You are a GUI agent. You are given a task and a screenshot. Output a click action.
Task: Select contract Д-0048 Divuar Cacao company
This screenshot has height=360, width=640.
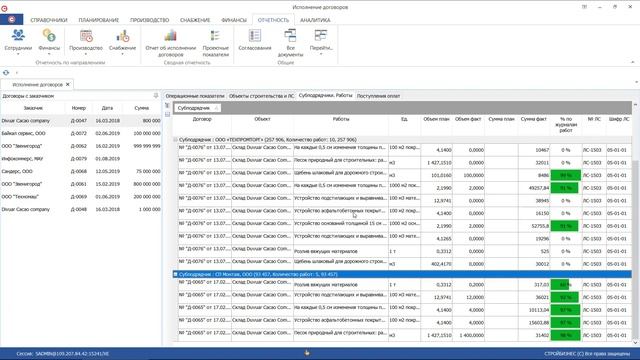tap(81, 209)
